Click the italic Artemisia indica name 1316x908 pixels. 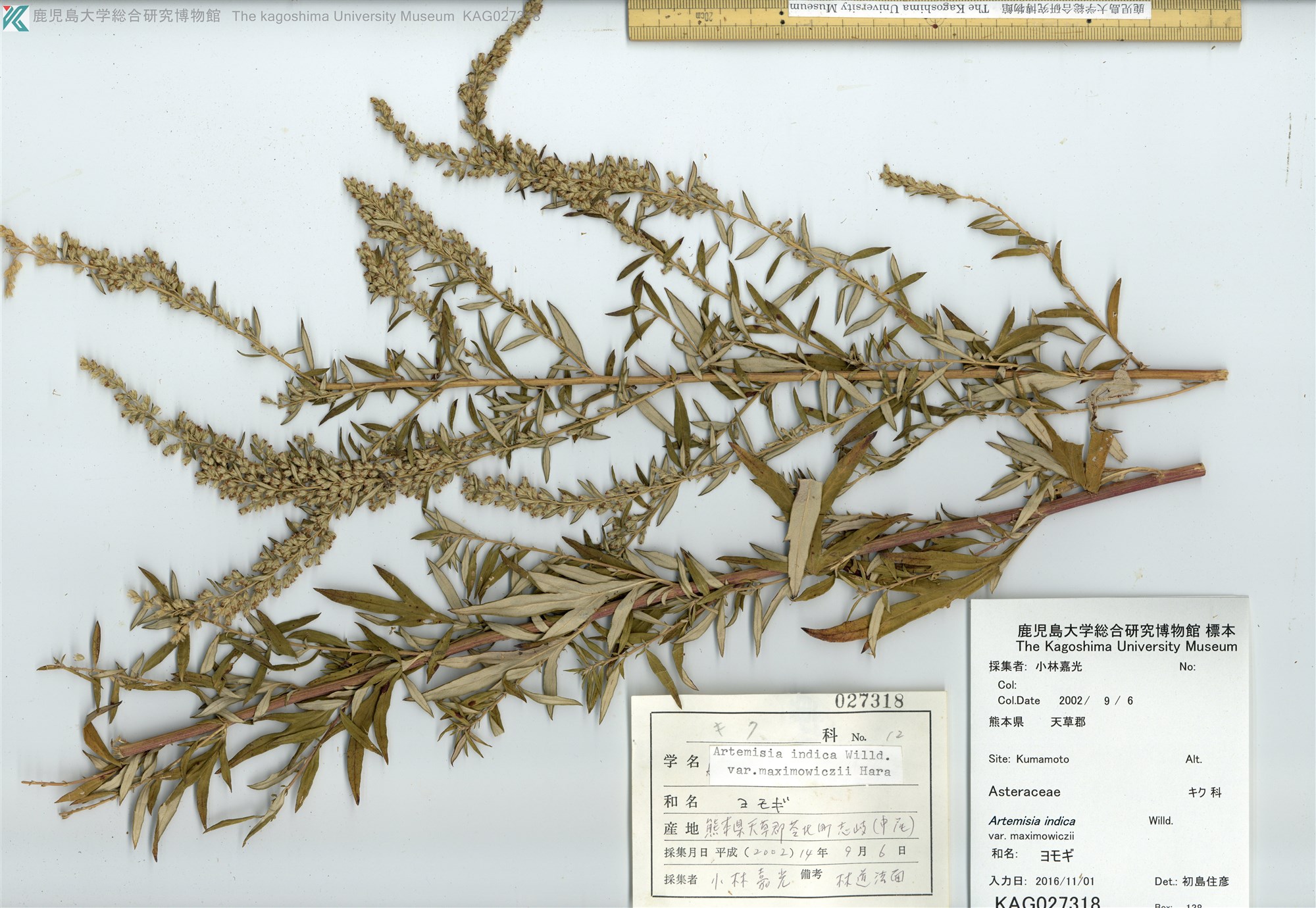1031,820
